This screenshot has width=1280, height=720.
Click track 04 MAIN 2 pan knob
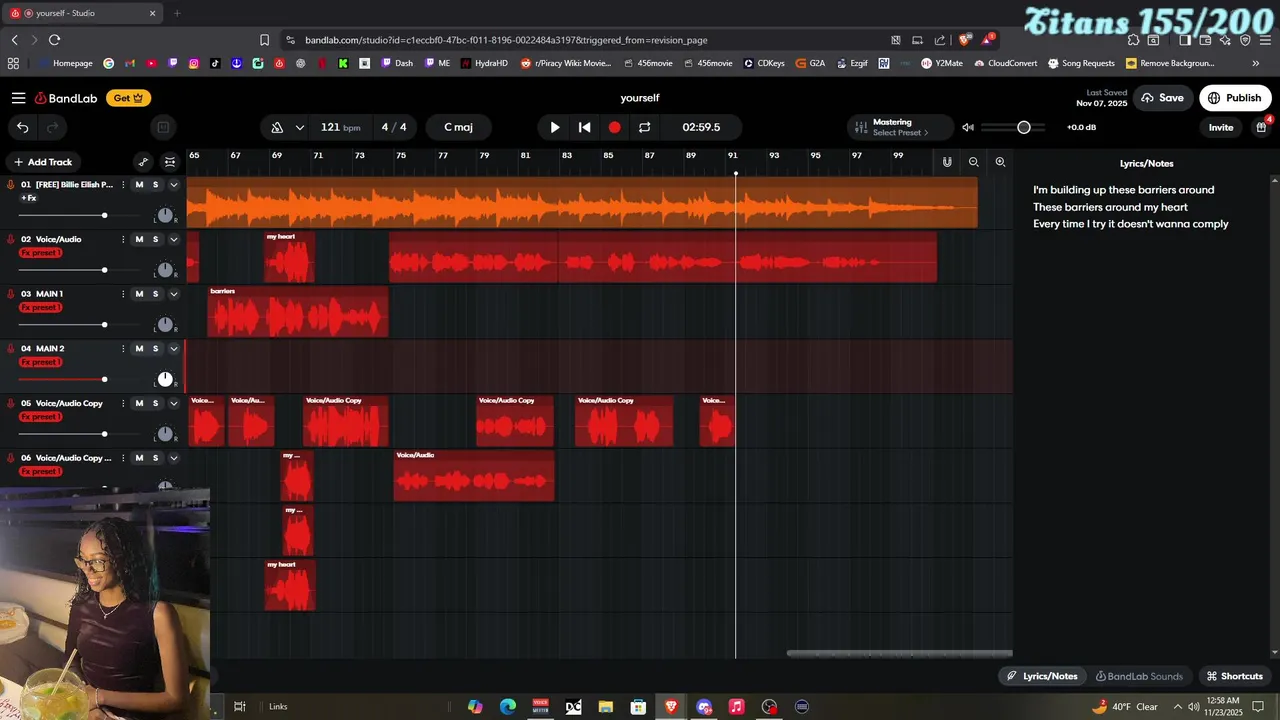165,379
